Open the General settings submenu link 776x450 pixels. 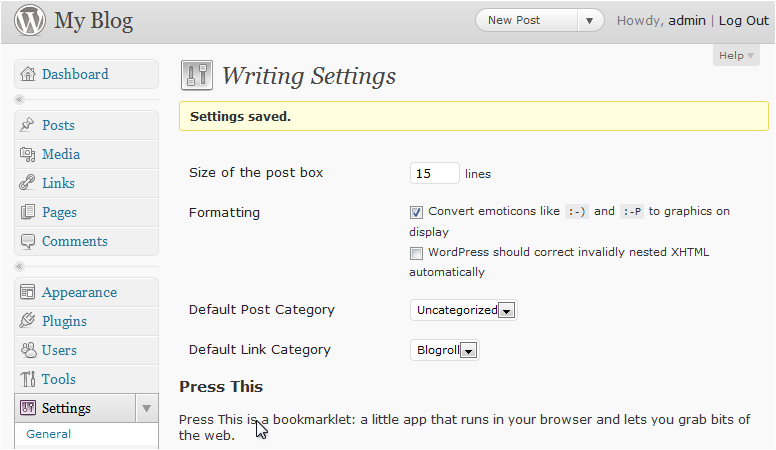click(x=48, y=434)
